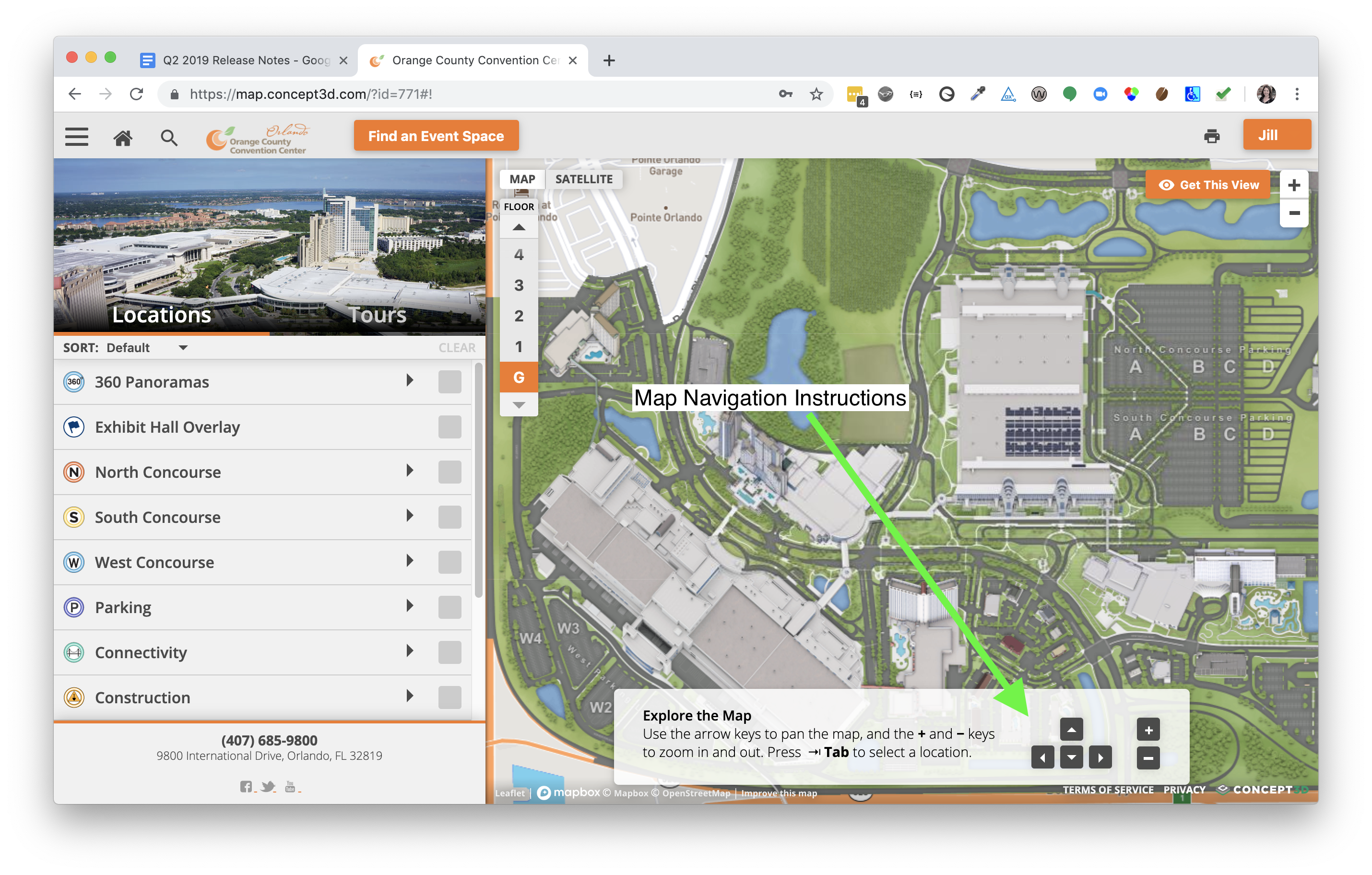
Task: Click the Get This View button
Action: (1208, 185)
